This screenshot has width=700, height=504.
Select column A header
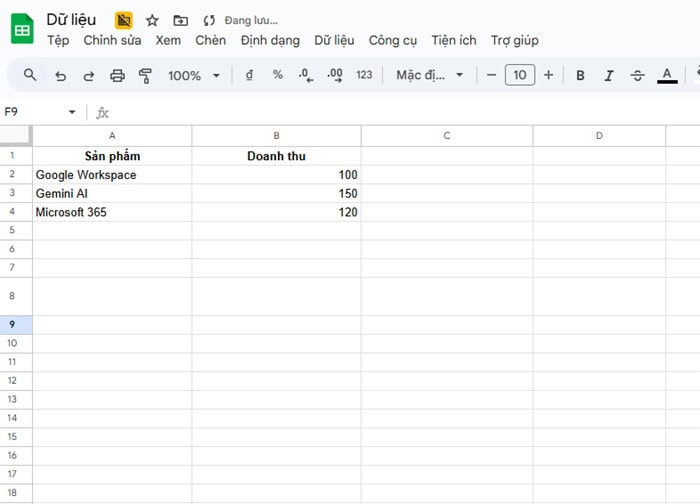(112, 136)
